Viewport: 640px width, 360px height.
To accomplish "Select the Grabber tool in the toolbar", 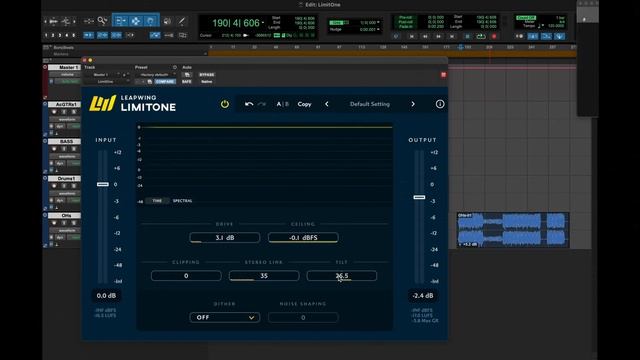I will click(151, 21).
